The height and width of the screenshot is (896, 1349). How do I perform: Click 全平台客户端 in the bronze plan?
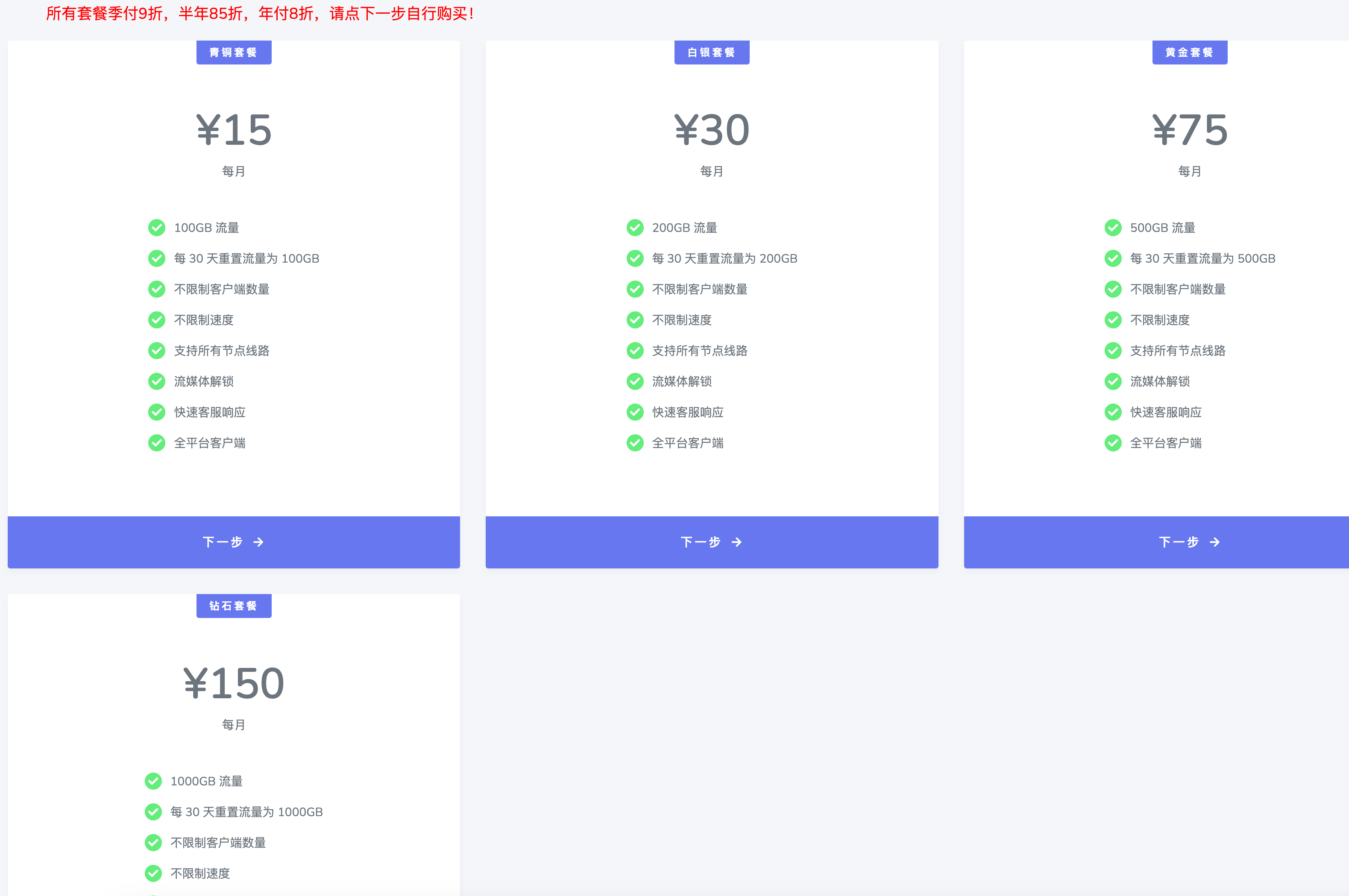pos(209,443)
